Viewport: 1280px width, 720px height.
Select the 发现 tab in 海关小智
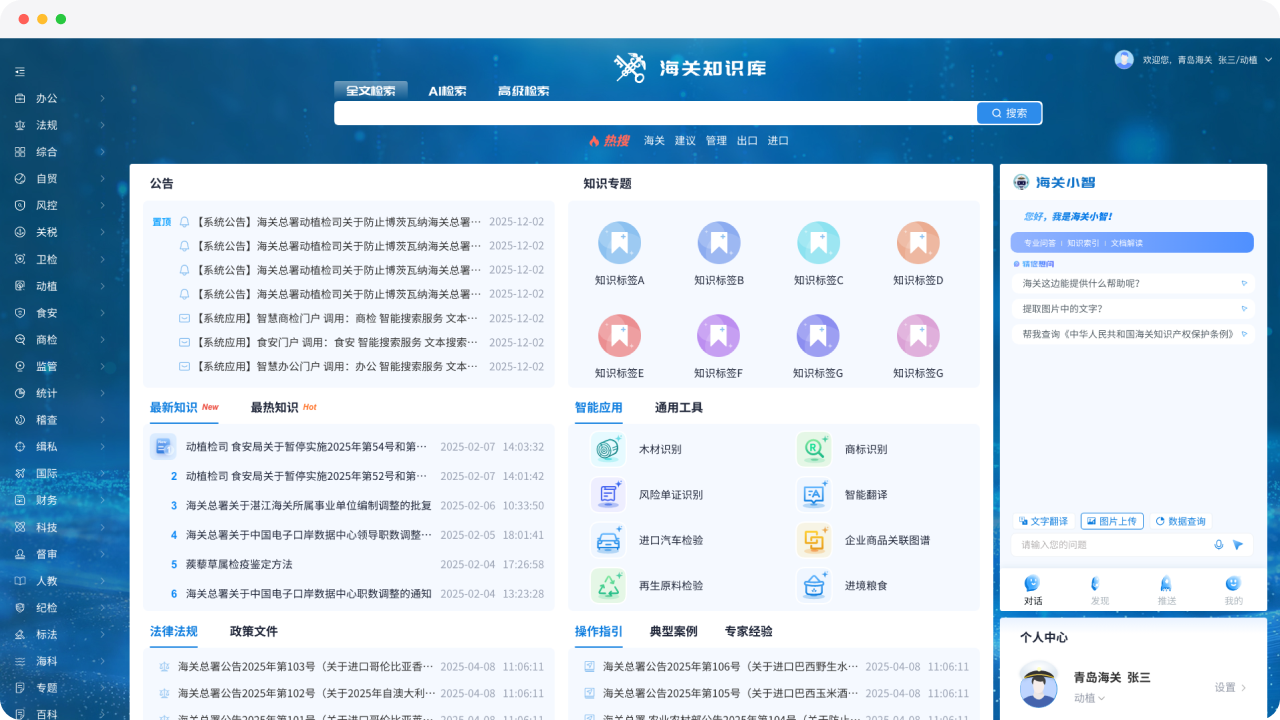tap(1100, 591)
